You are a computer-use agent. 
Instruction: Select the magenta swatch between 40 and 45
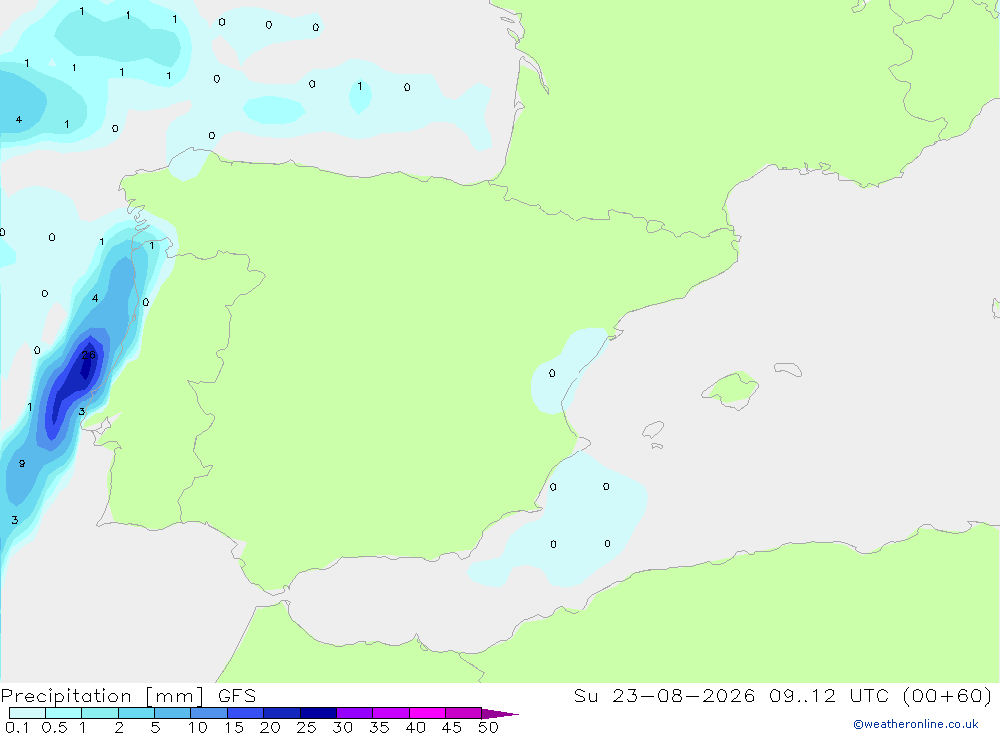427,713
